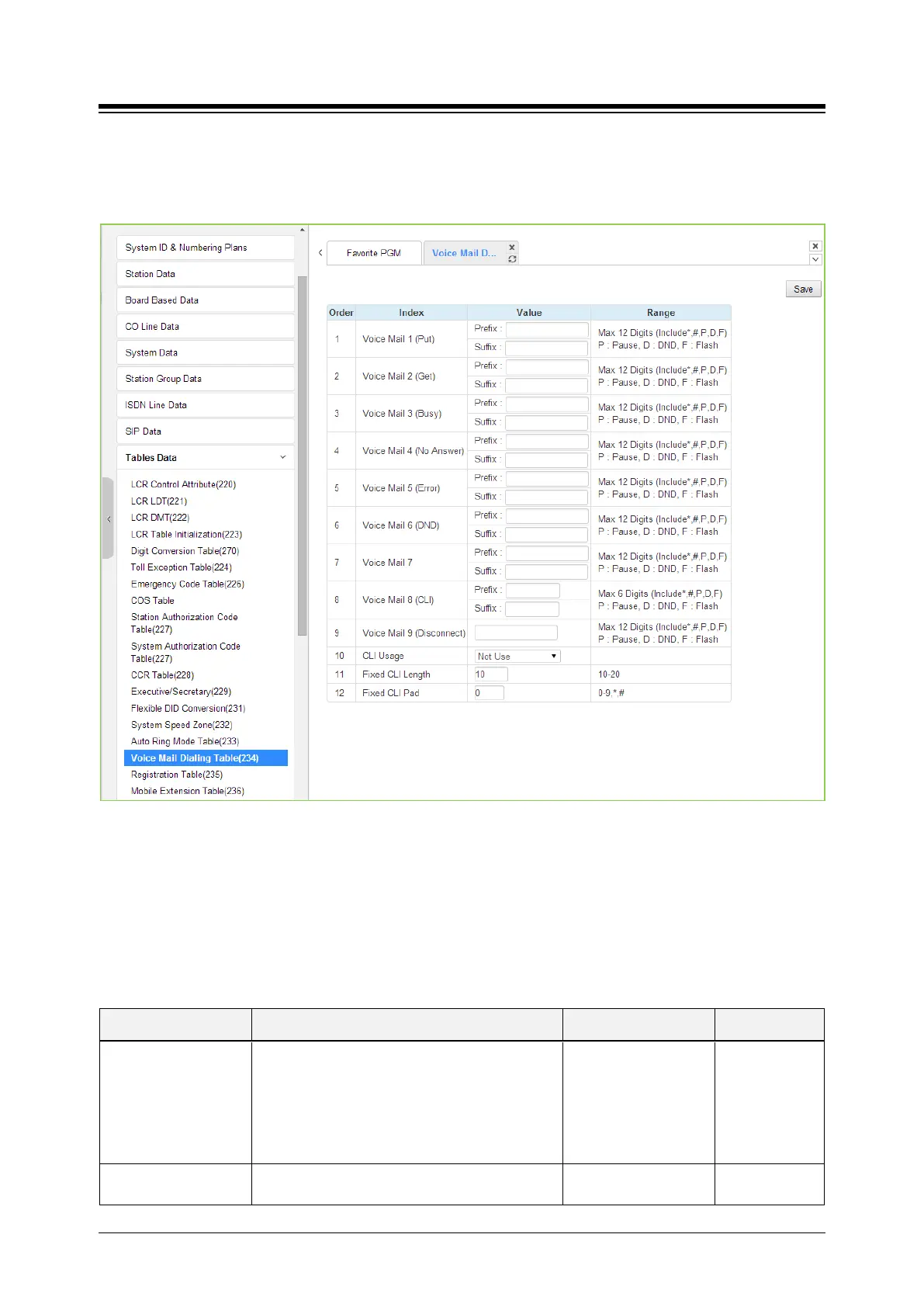This screenshot has height=1307, width=924.
Task: Open System ID & Numbering Plans menu
Action: pyautogui.click(x=206, y=248)
